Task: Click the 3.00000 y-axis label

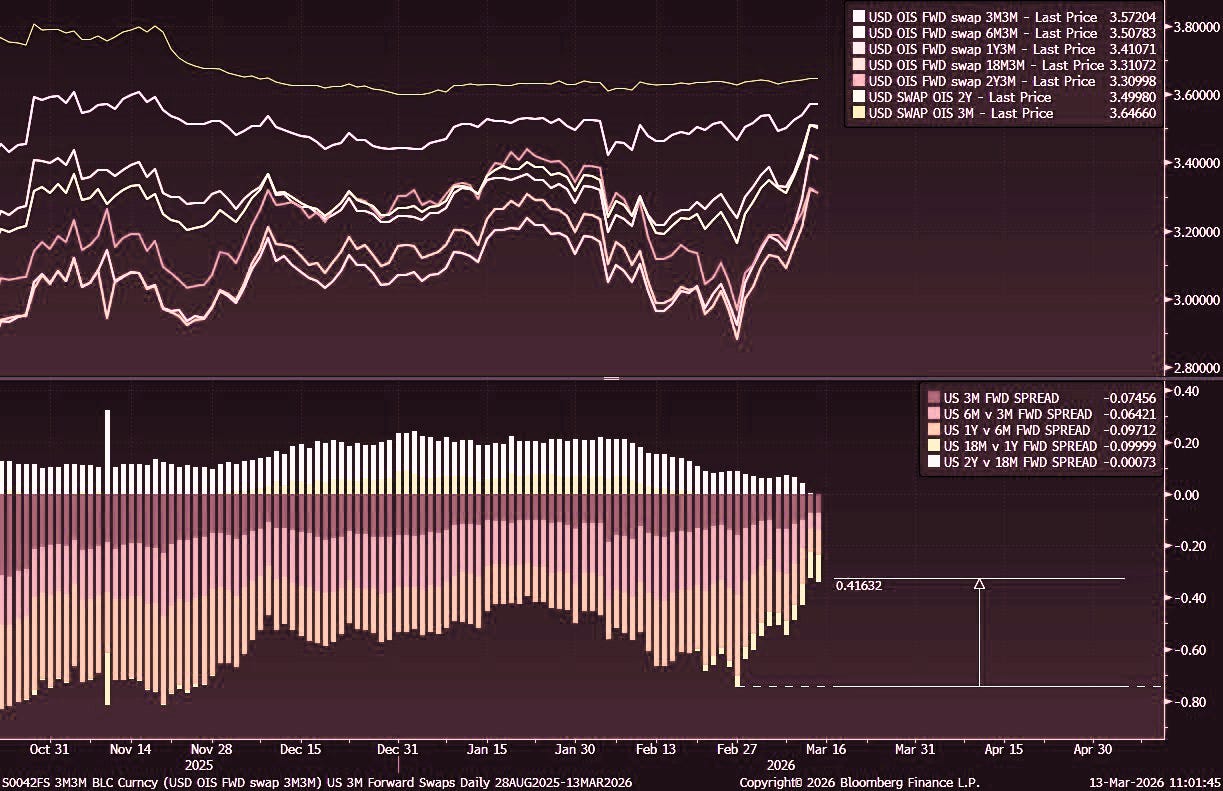Action: pyautogui.click(x=1195, y=299)
